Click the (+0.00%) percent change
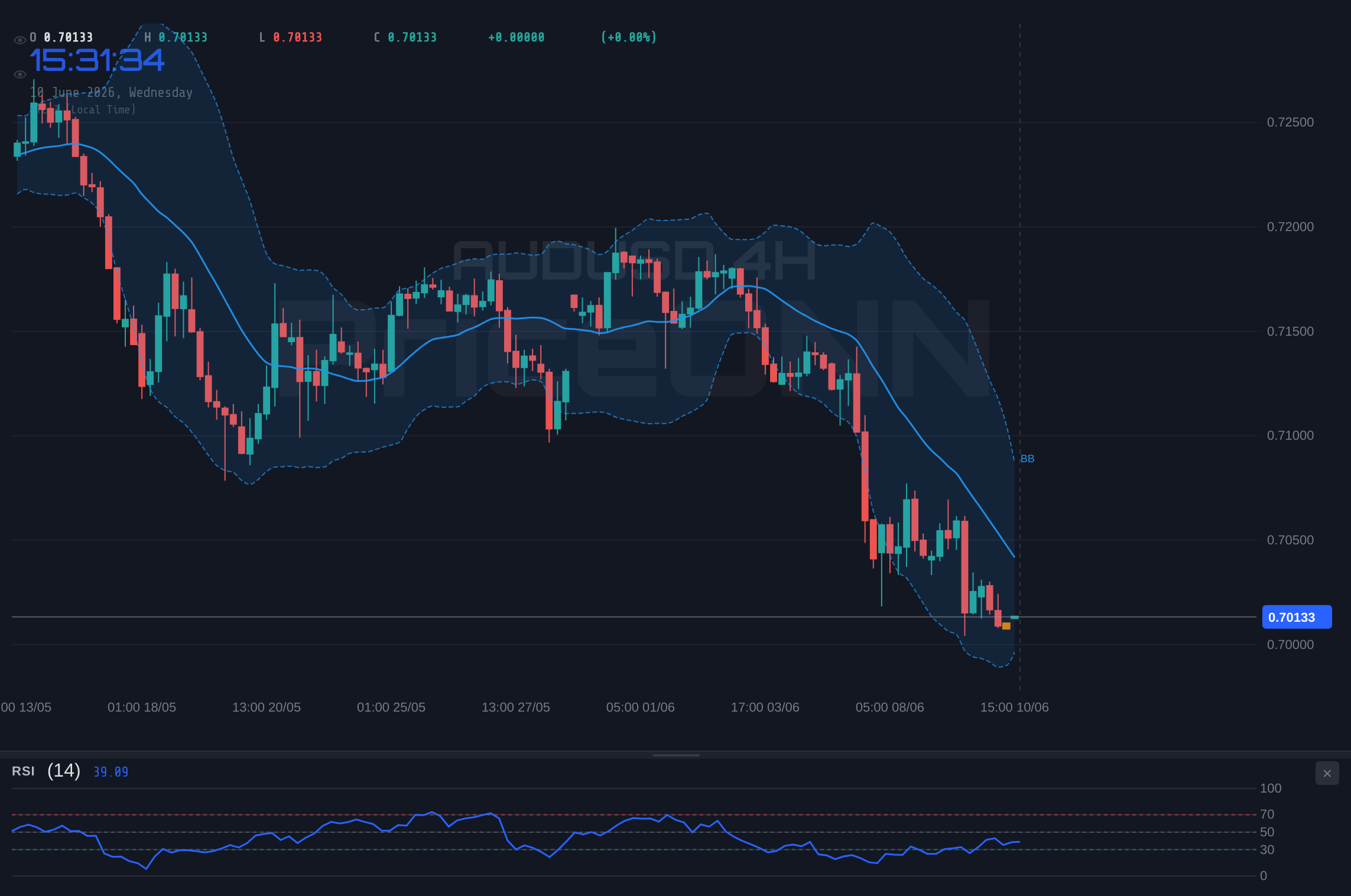 [x=629, y=37]
